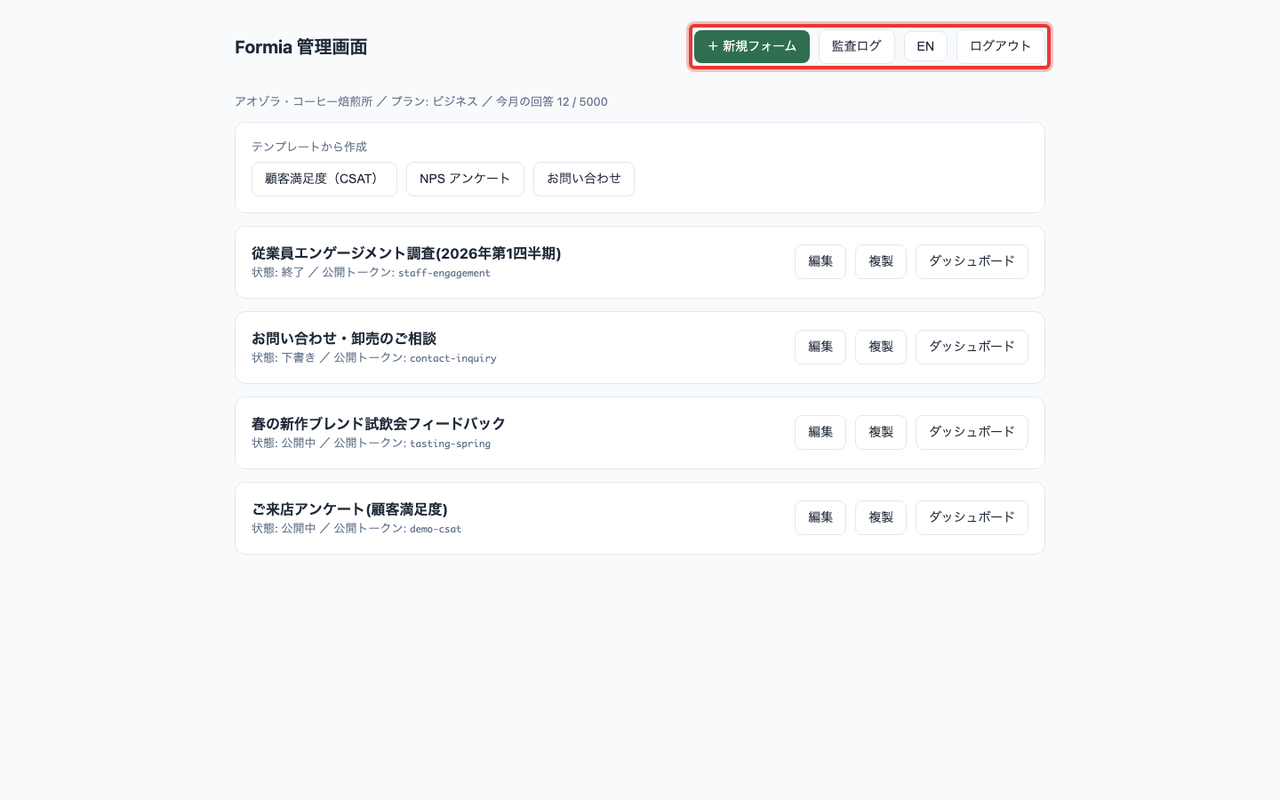
Task: Open dashboard for 春の新作ブレンド試飲会フィードバック
Action: pyautogui.click(x=972, y=432)
